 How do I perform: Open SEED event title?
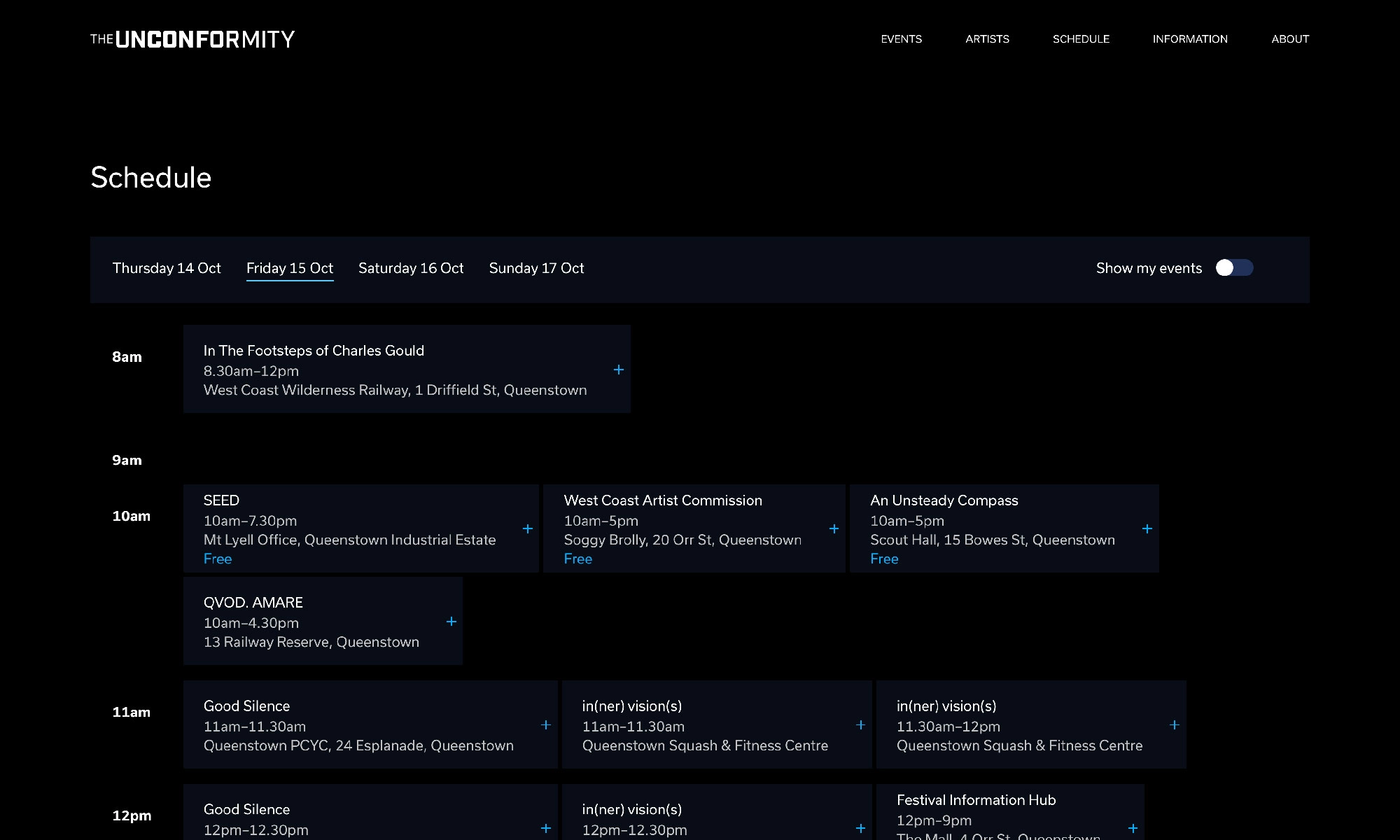[x=221, y=500]
